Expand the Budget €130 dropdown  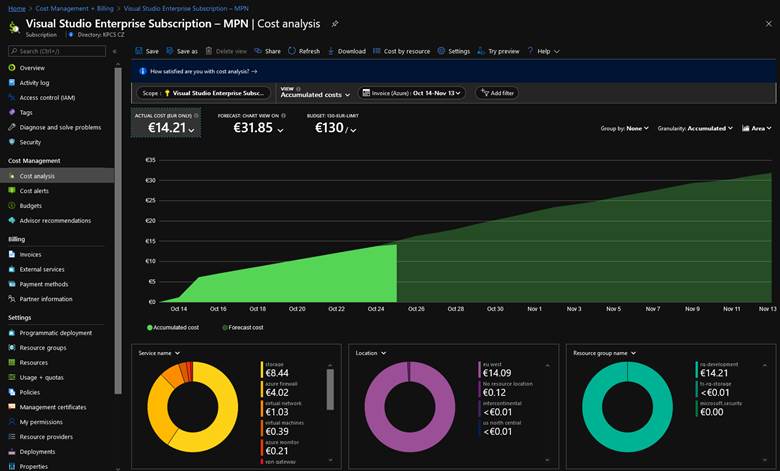pyautogui.click(x=355, y=129)
